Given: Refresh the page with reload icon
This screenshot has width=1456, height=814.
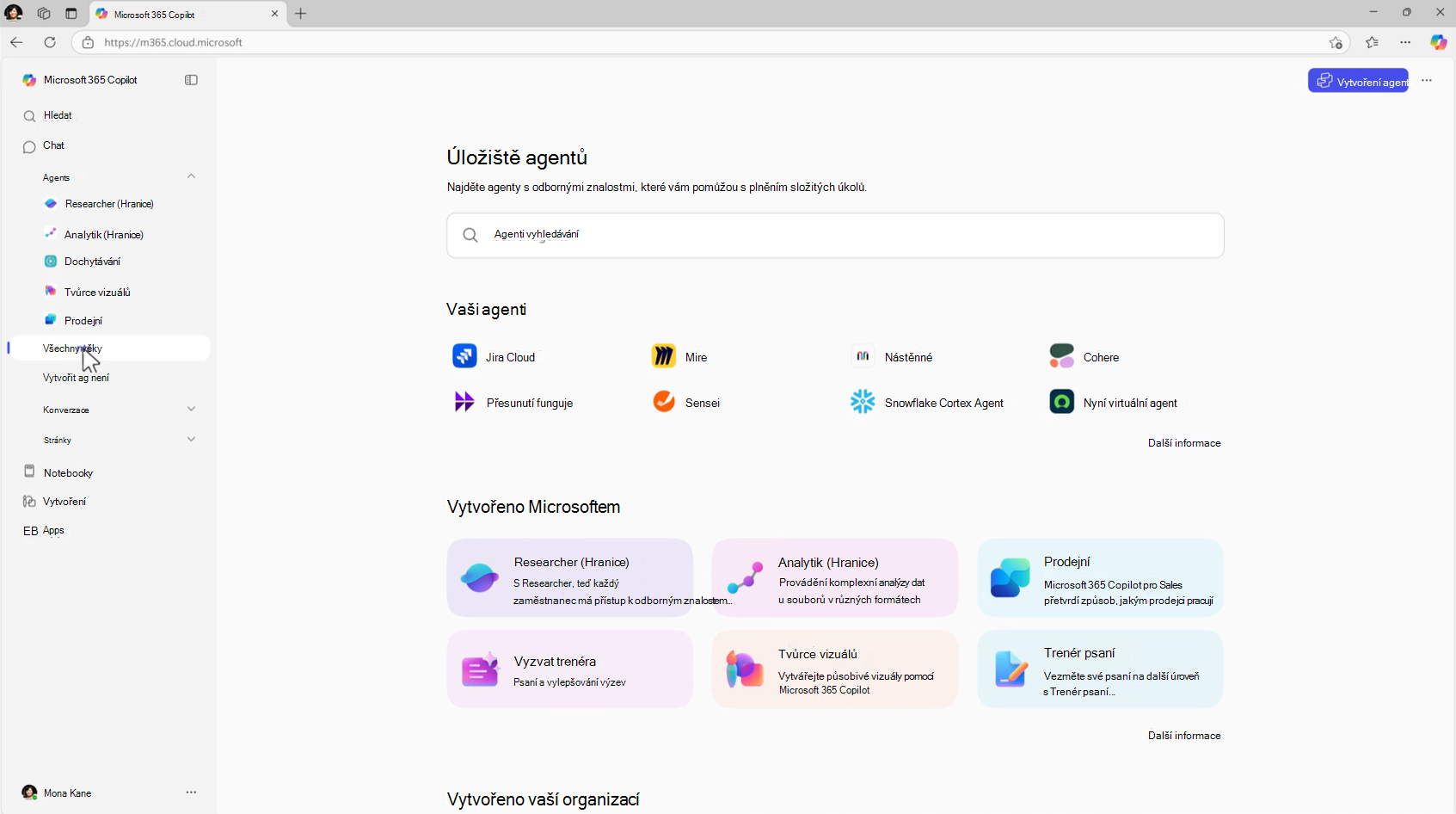Looking at the screenshot, I should (x=50, y=42).
